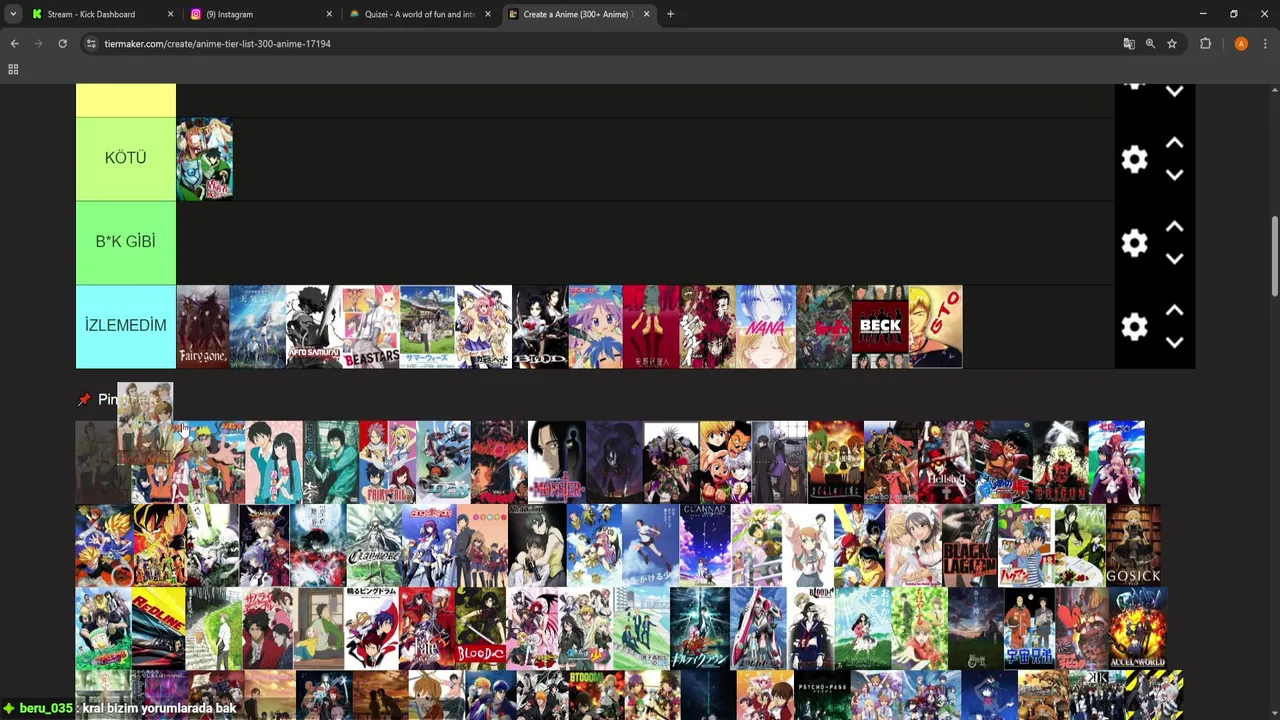The width and height of the screenshot is (1280, 720).
Task: Pick the Accel World poster from the pool
Action: [1138, 629]
